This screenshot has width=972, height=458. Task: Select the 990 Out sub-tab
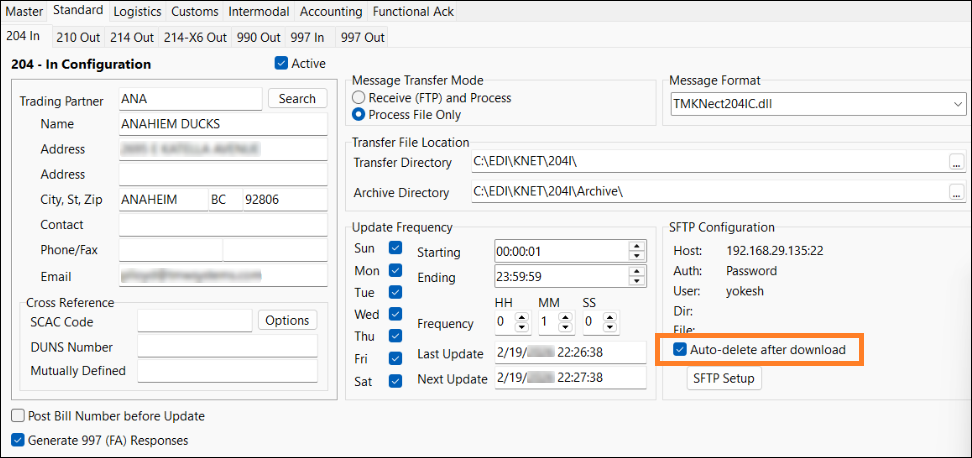258,37
